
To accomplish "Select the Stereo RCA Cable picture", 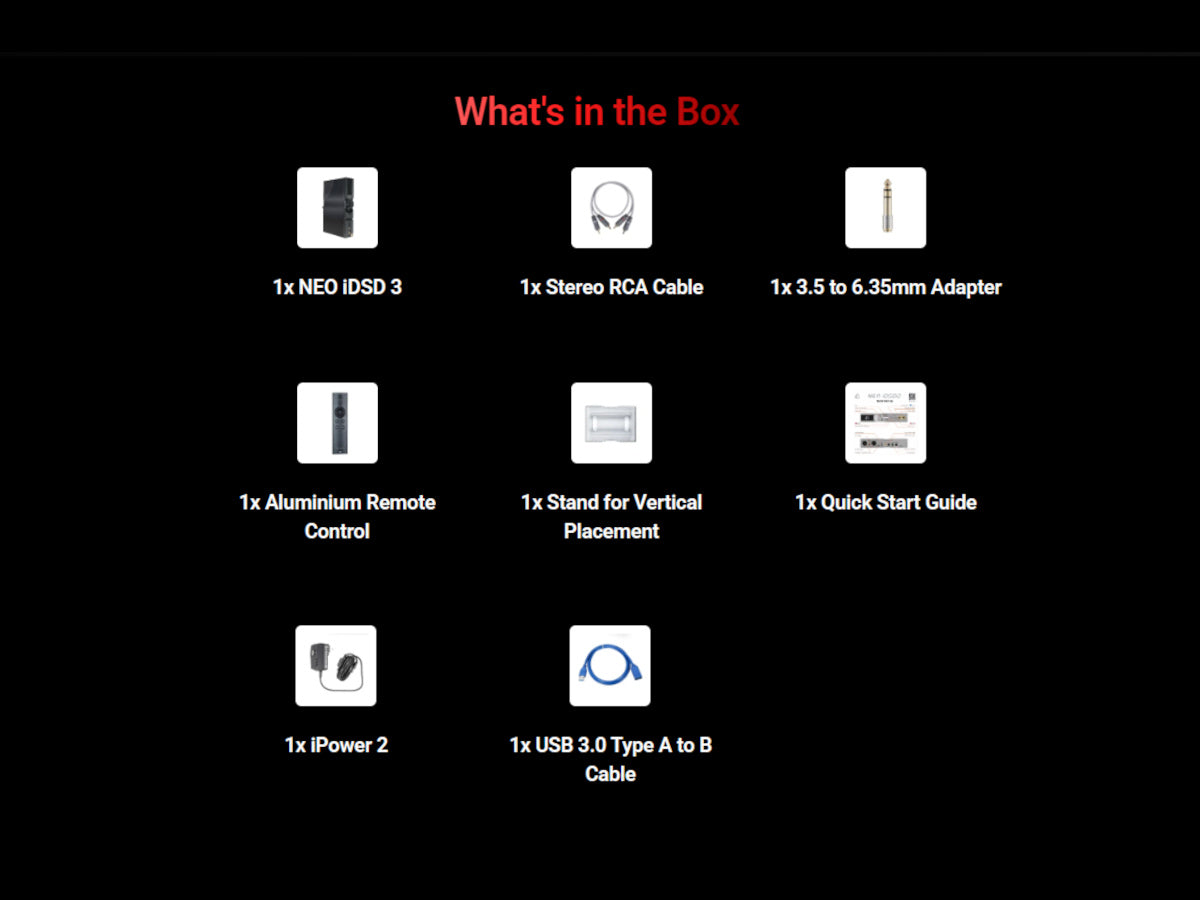I will (x=611, y=208).
